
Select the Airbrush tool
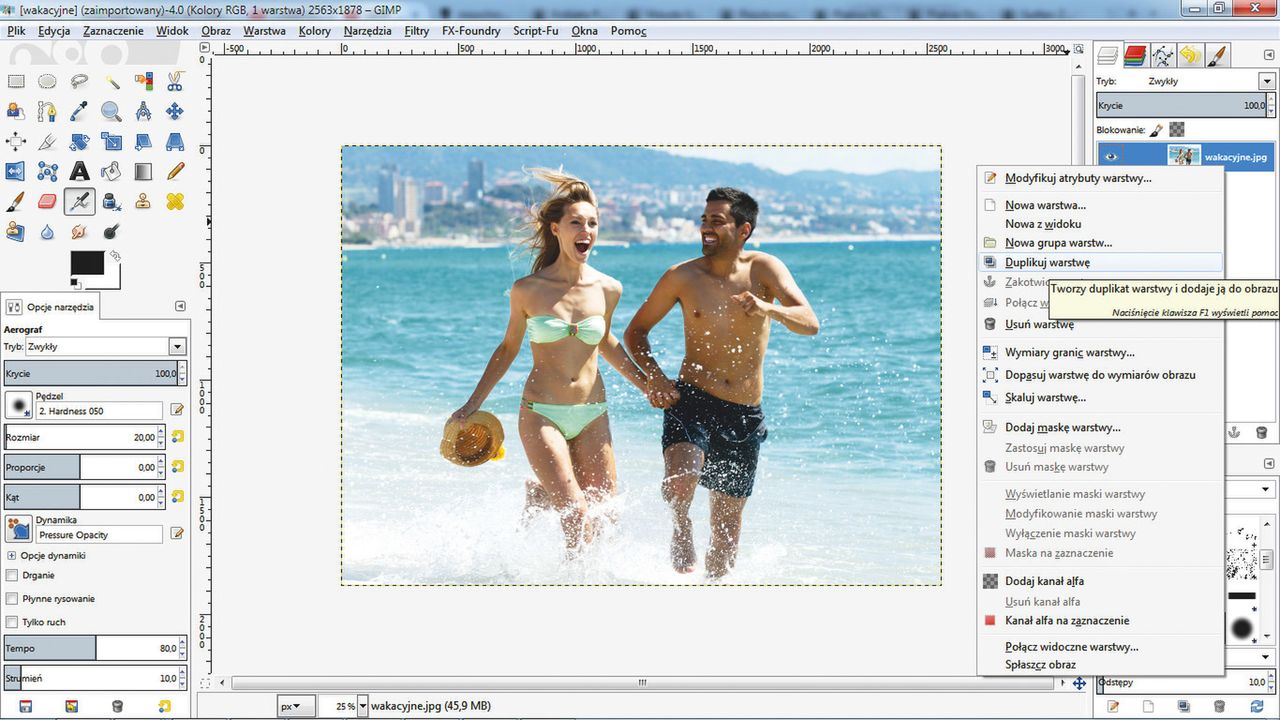click(x=79, y=202)
